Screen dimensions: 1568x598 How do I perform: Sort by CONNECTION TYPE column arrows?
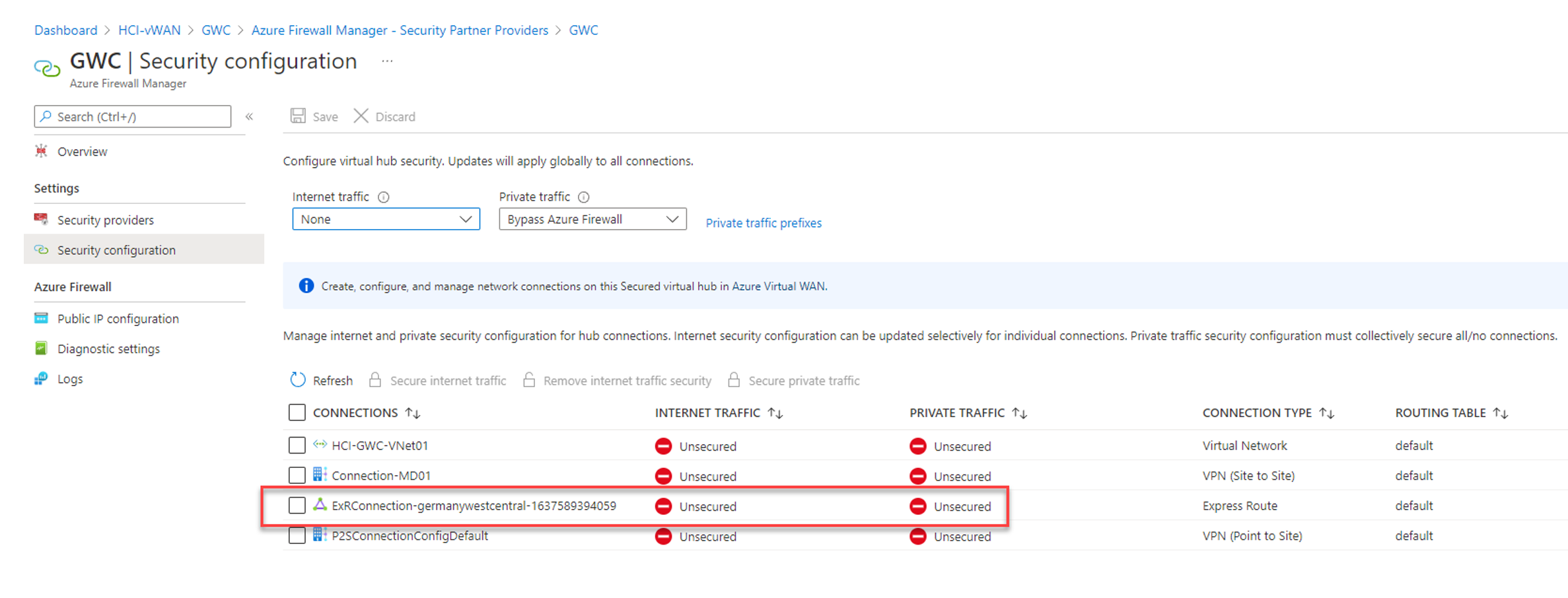[x=1327, y=413]
